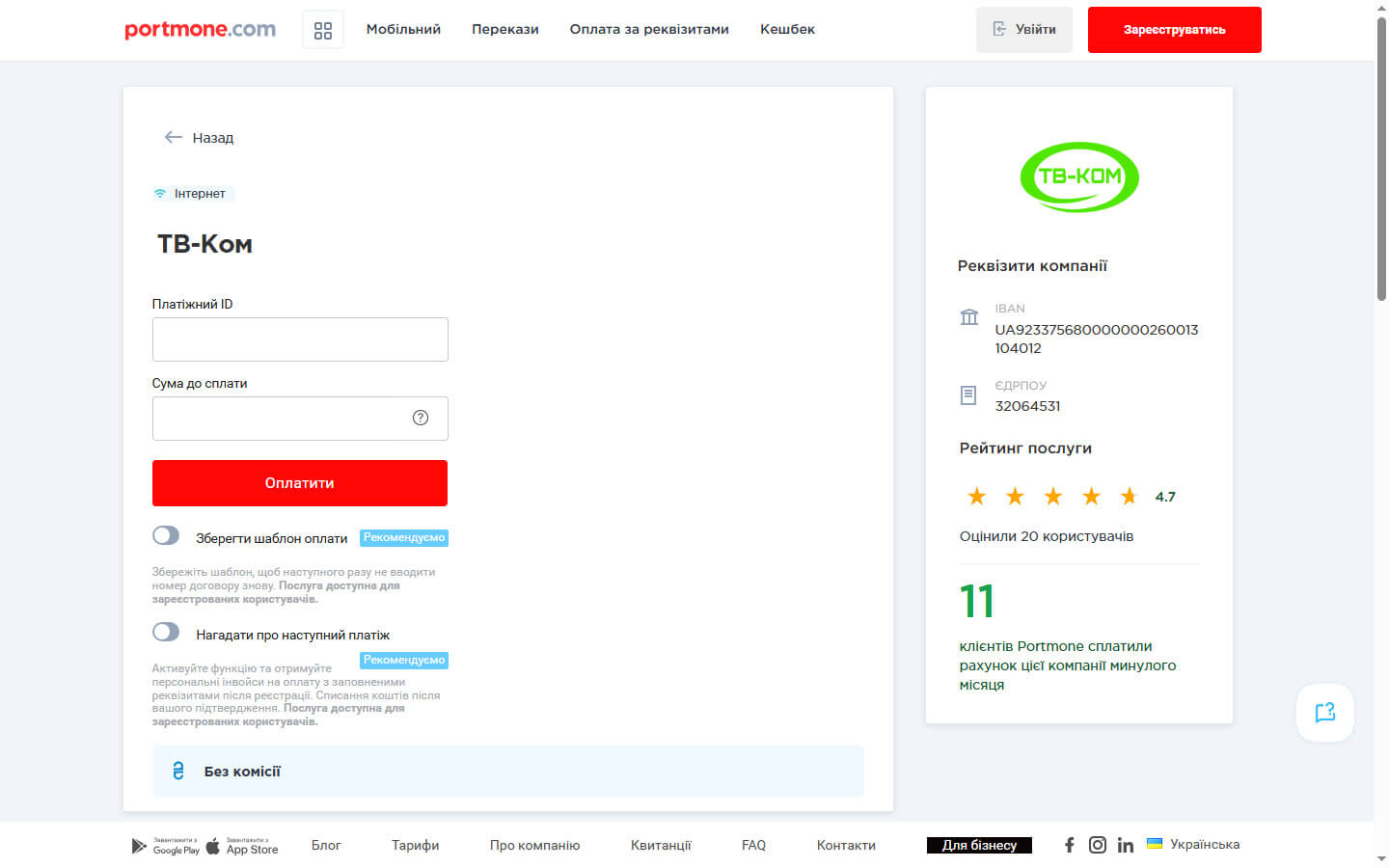Open the services grid menu icon
Image resolution: width=1389 pixels, height=868 pixels.
coord(323,30)
